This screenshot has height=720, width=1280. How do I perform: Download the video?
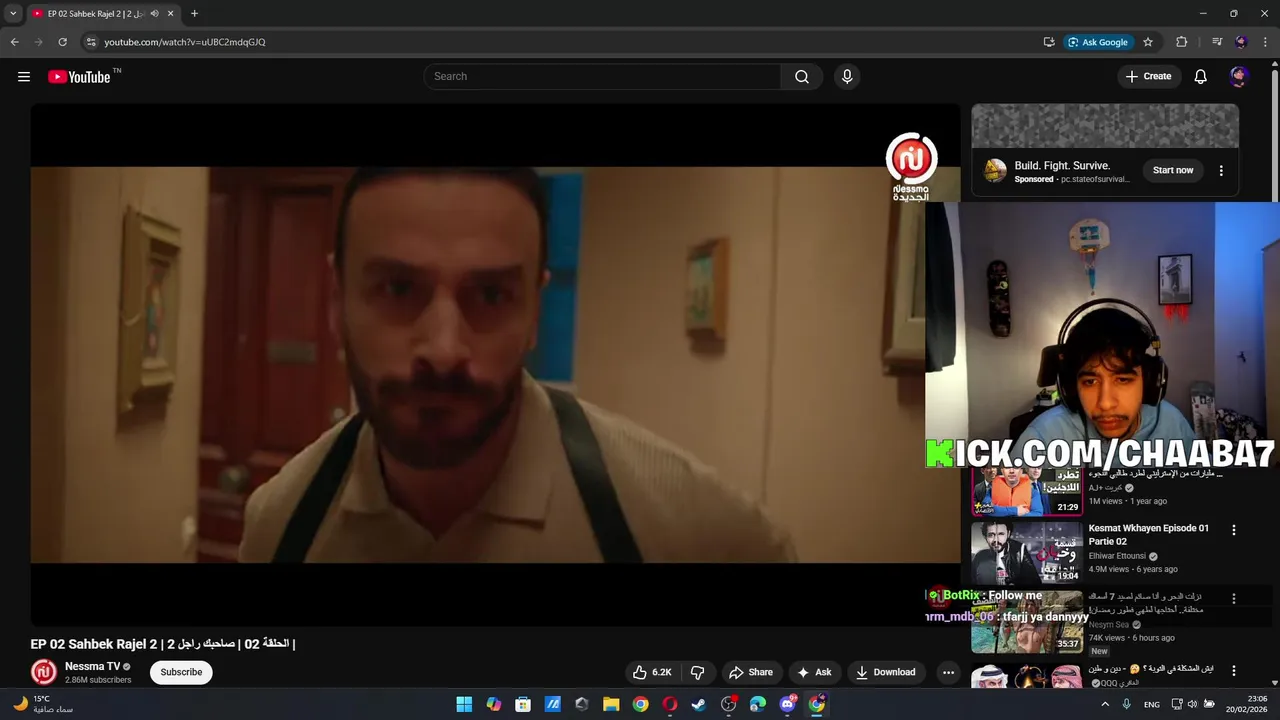tap(886, 672)
